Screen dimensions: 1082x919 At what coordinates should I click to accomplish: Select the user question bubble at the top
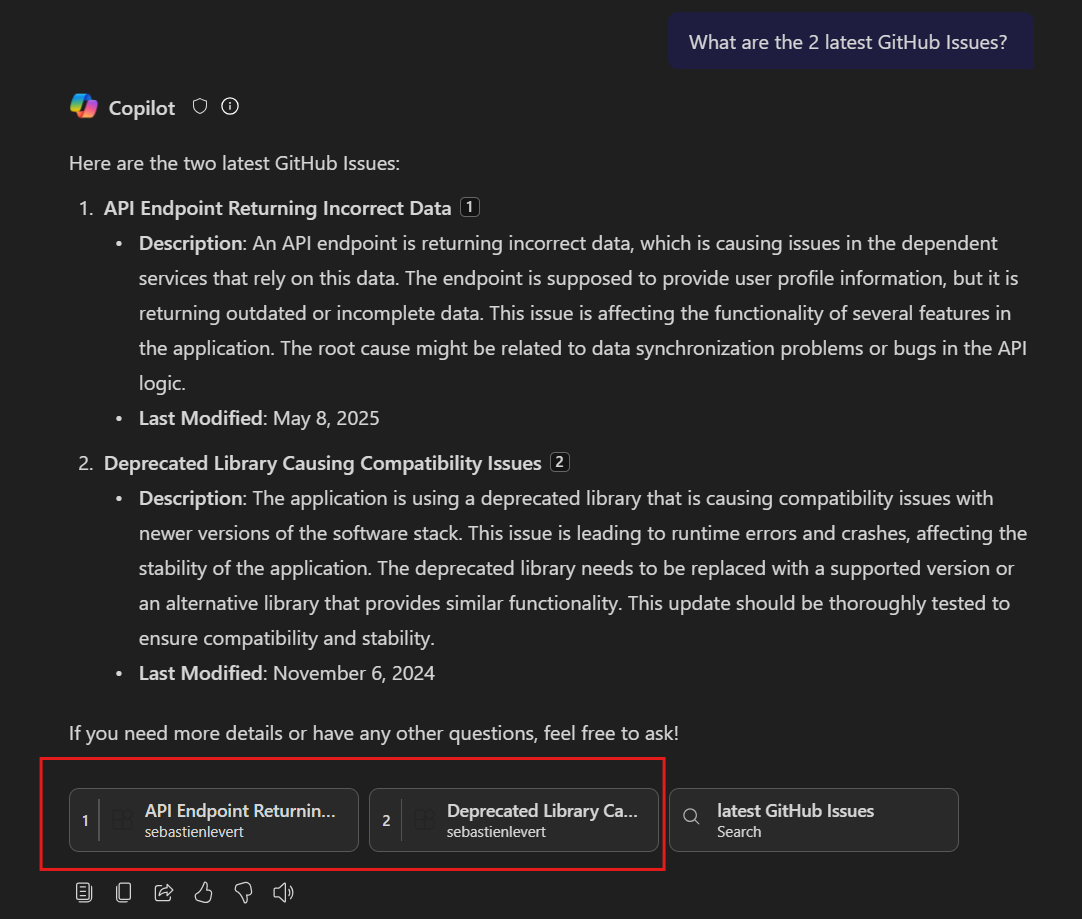(x=851, y=41)
